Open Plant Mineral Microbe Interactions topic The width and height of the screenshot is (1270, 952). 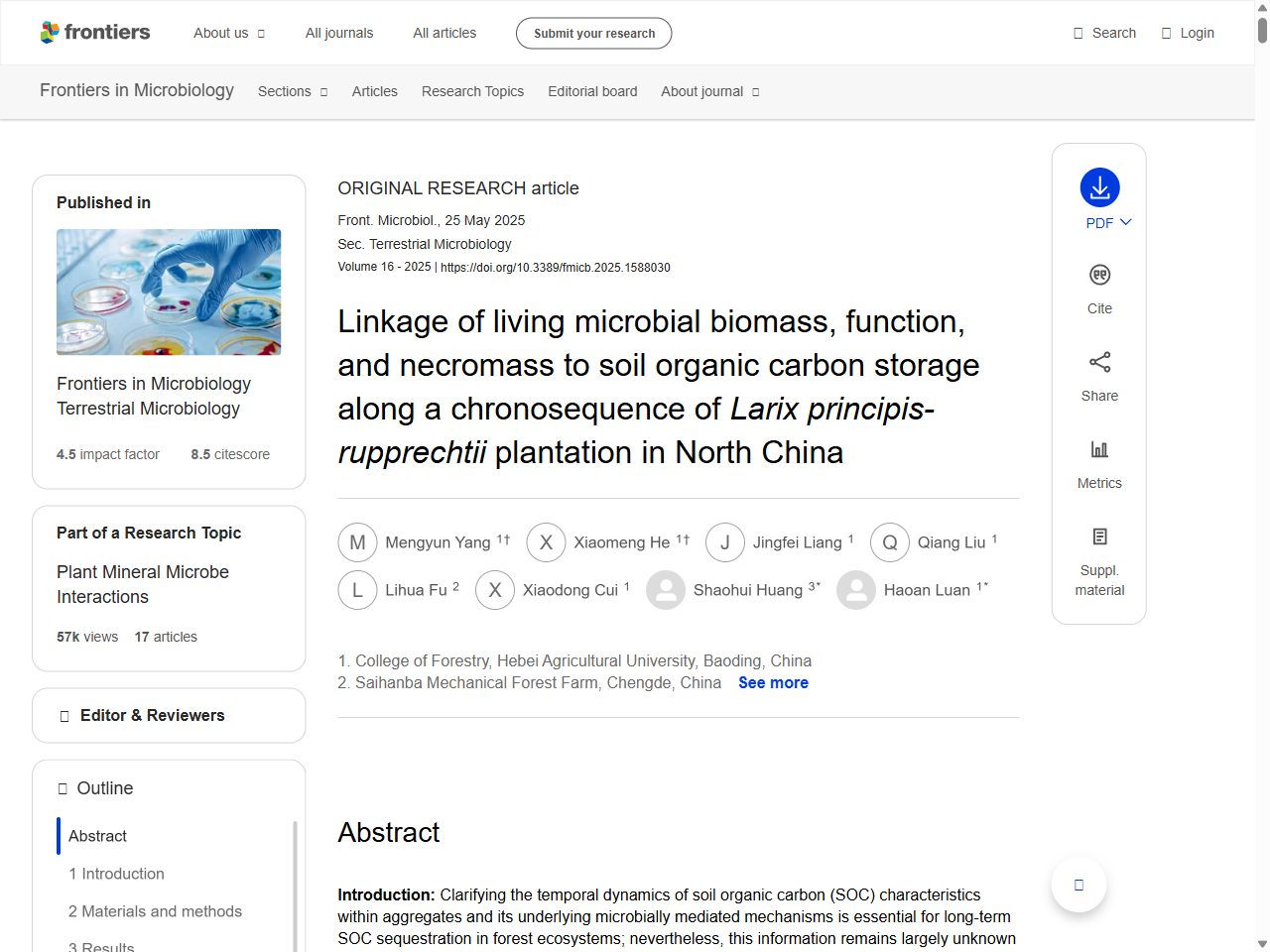(x=143, y=584)
